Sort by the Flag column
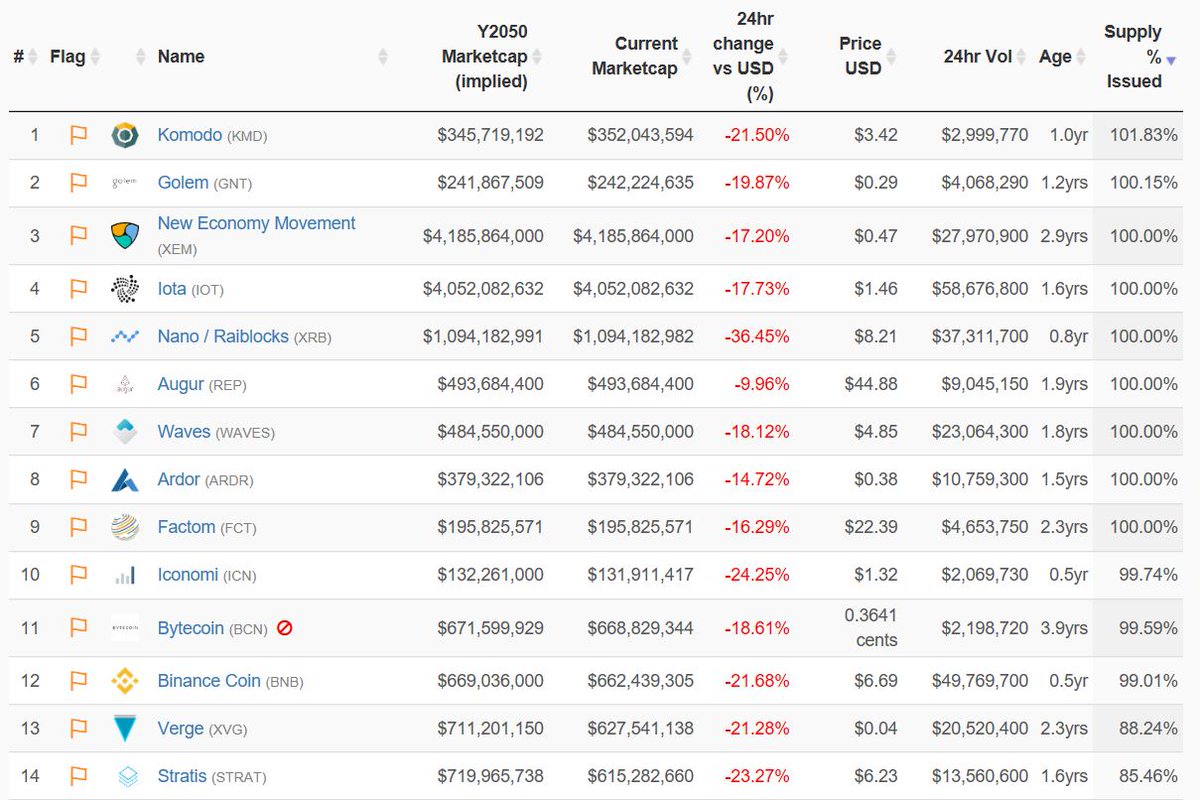 [76, 57]
